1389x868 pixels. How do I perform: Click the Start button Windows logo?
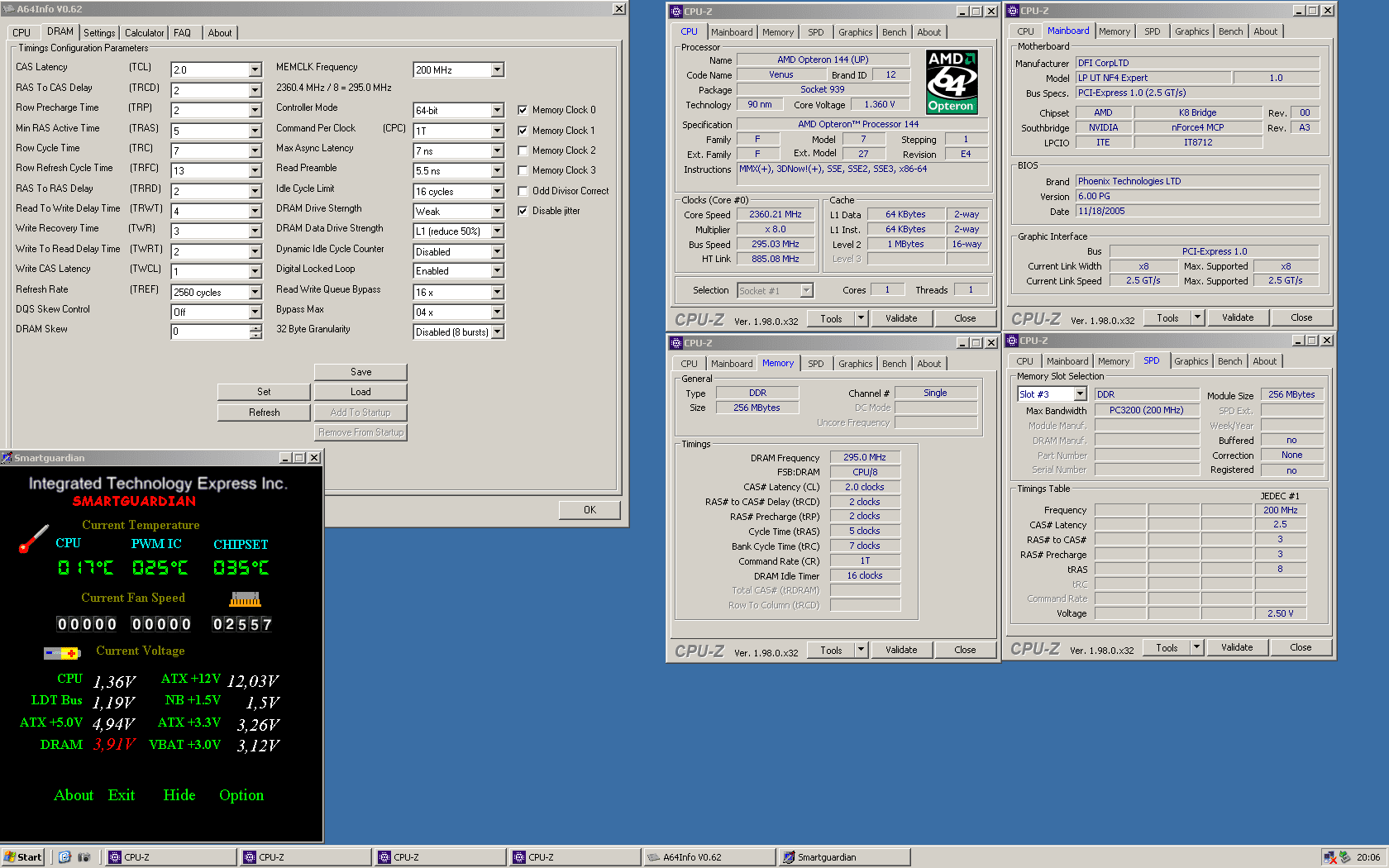click(10, 857)
